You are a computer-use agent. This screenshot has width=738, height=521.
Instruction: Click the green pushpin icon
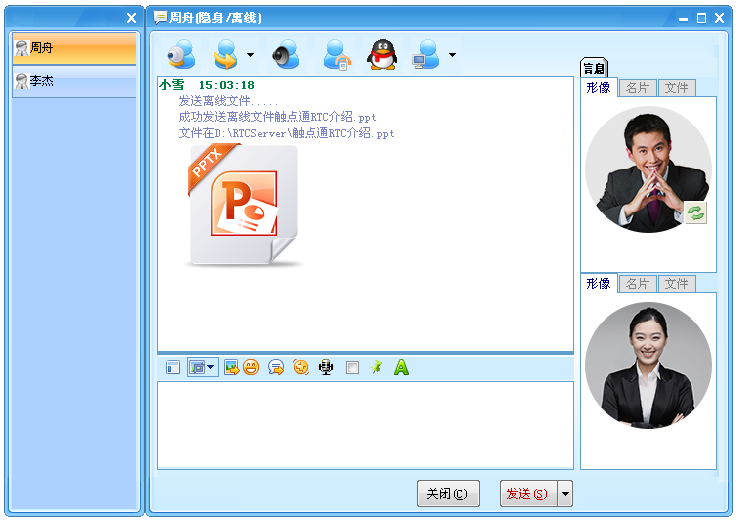pyautogui.click(x=376, y=368)
